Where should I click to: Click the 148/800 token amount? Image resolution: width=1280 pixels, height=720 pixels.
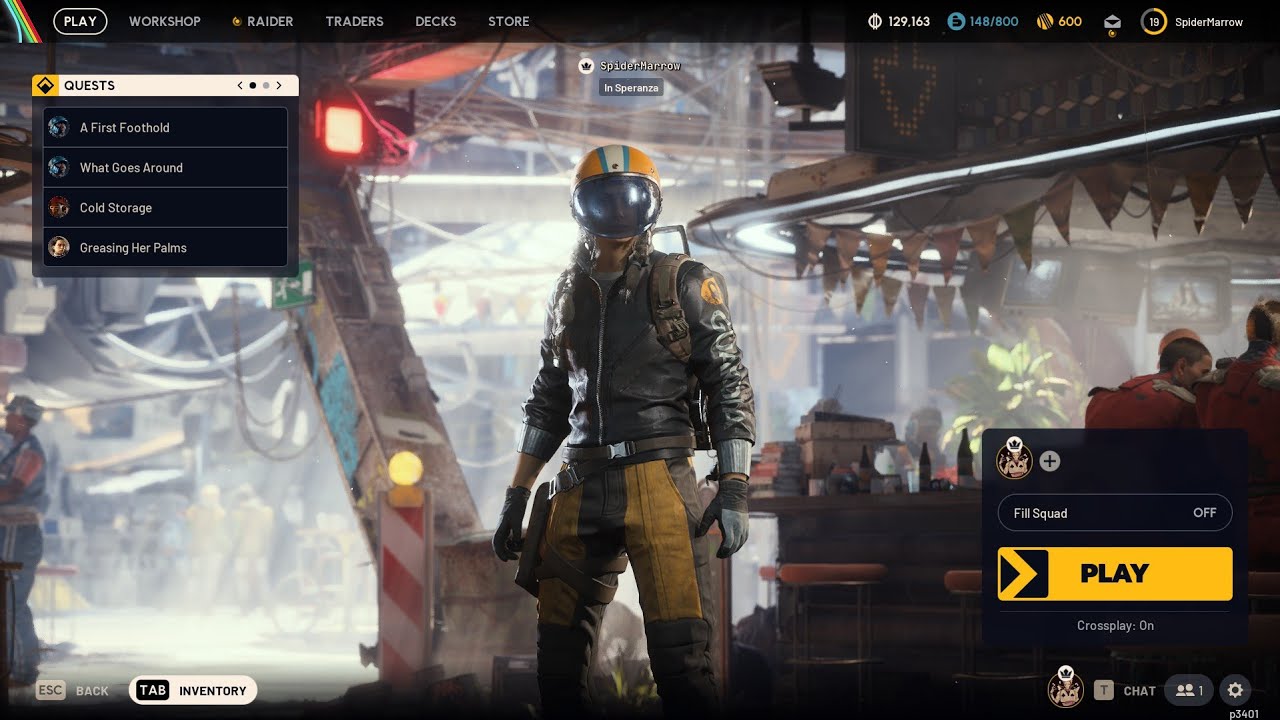click(994, 21)
